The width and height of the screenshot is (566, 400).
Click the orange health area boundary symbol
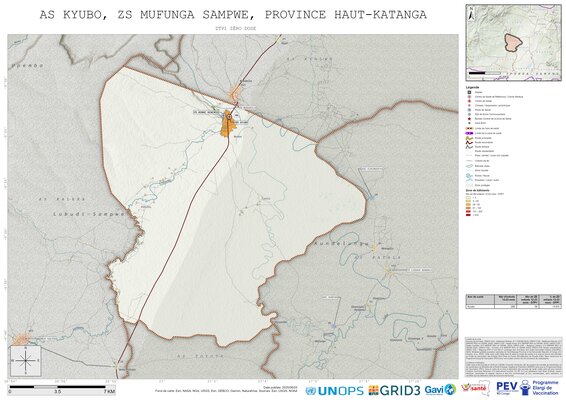pos(469,128)
